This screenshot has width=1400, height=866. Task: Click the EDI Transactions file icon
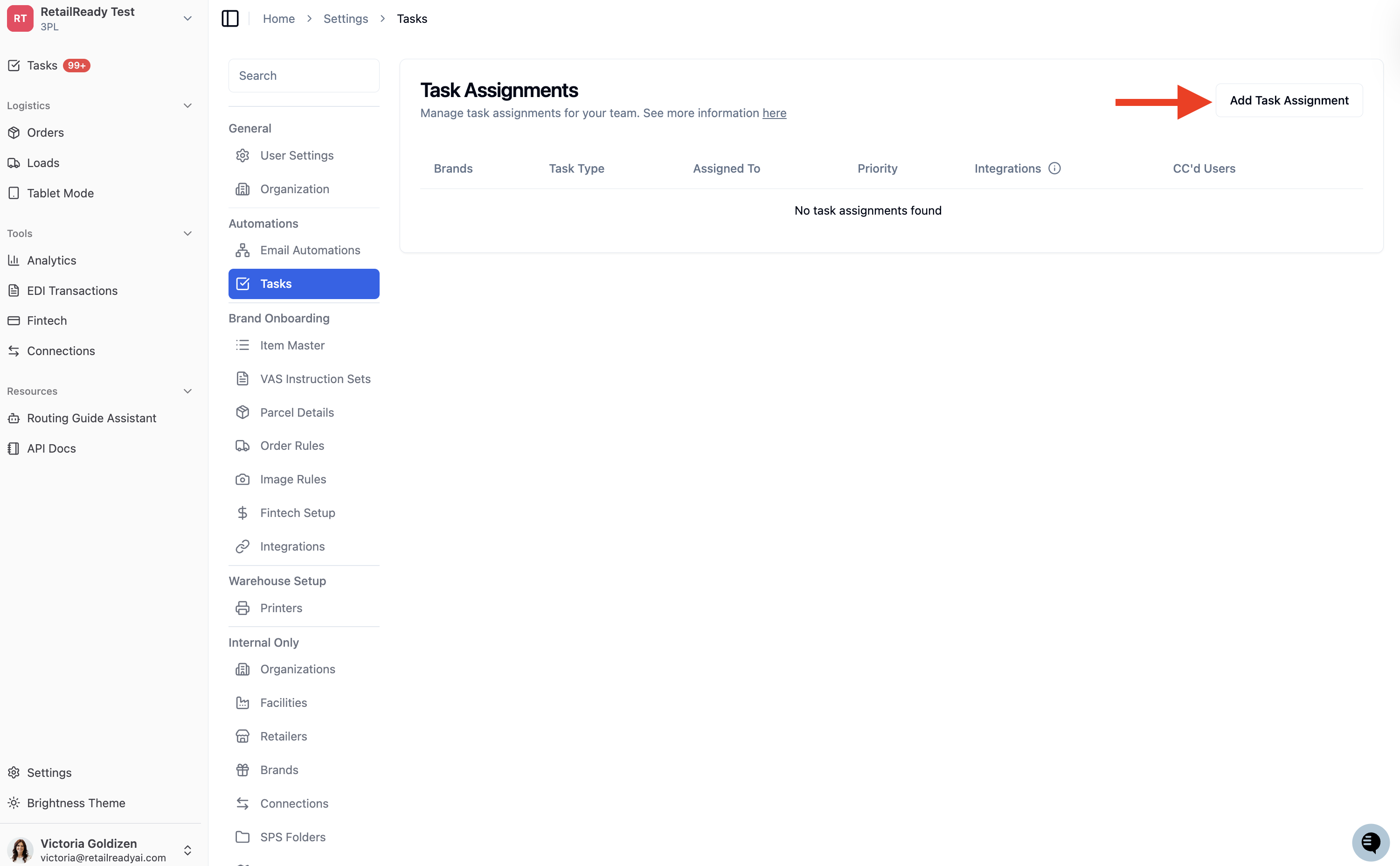pos(14,290)
